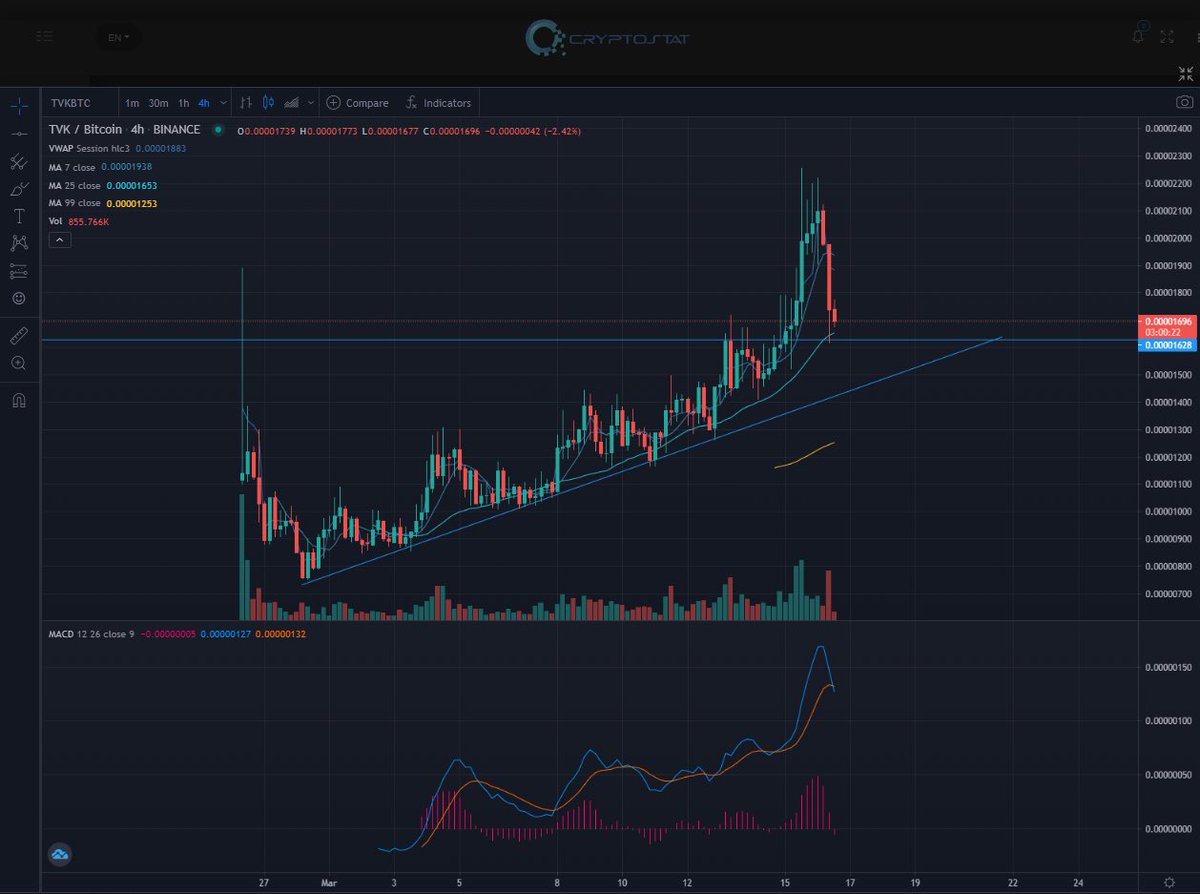The image size is (1200, 894).
Task: Activate the zoom in tool
Action: point(19,363)
